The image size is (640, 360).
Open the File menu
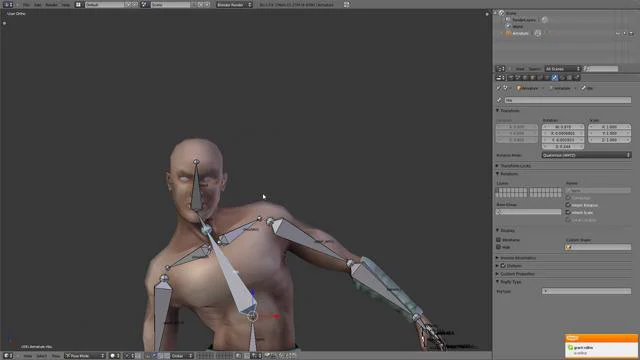click(27, 4)
